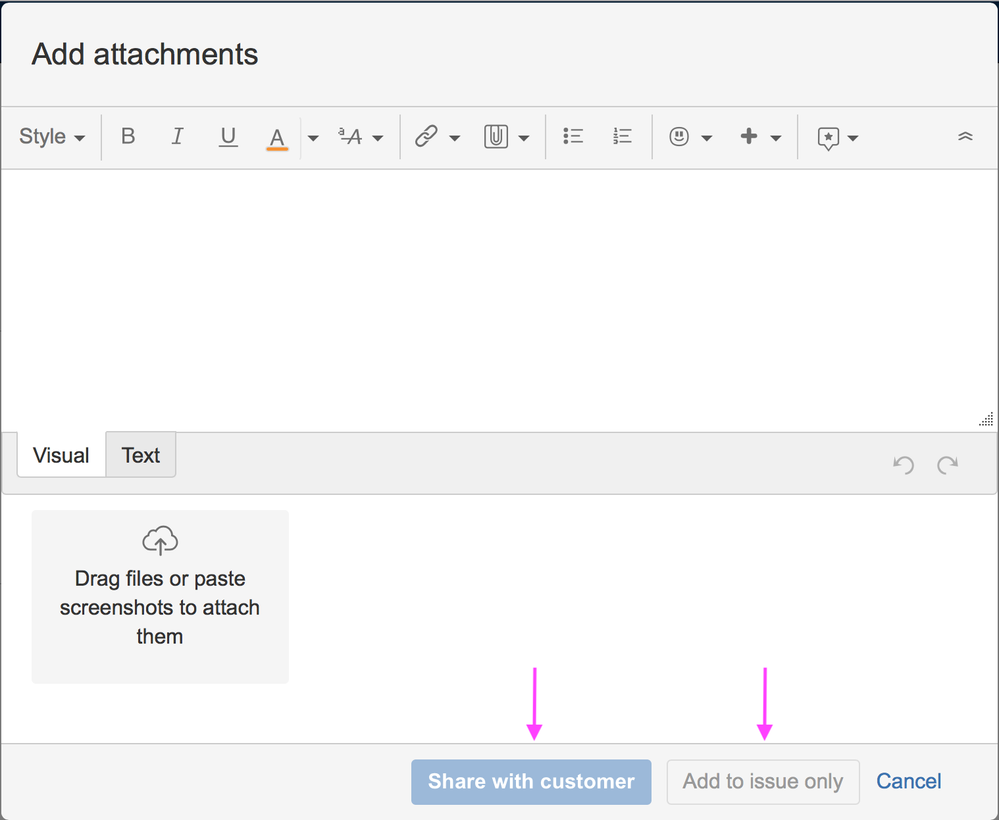Open the text color dropdown arrow
This screenshot has height=820, width=999.
(313, 137)
